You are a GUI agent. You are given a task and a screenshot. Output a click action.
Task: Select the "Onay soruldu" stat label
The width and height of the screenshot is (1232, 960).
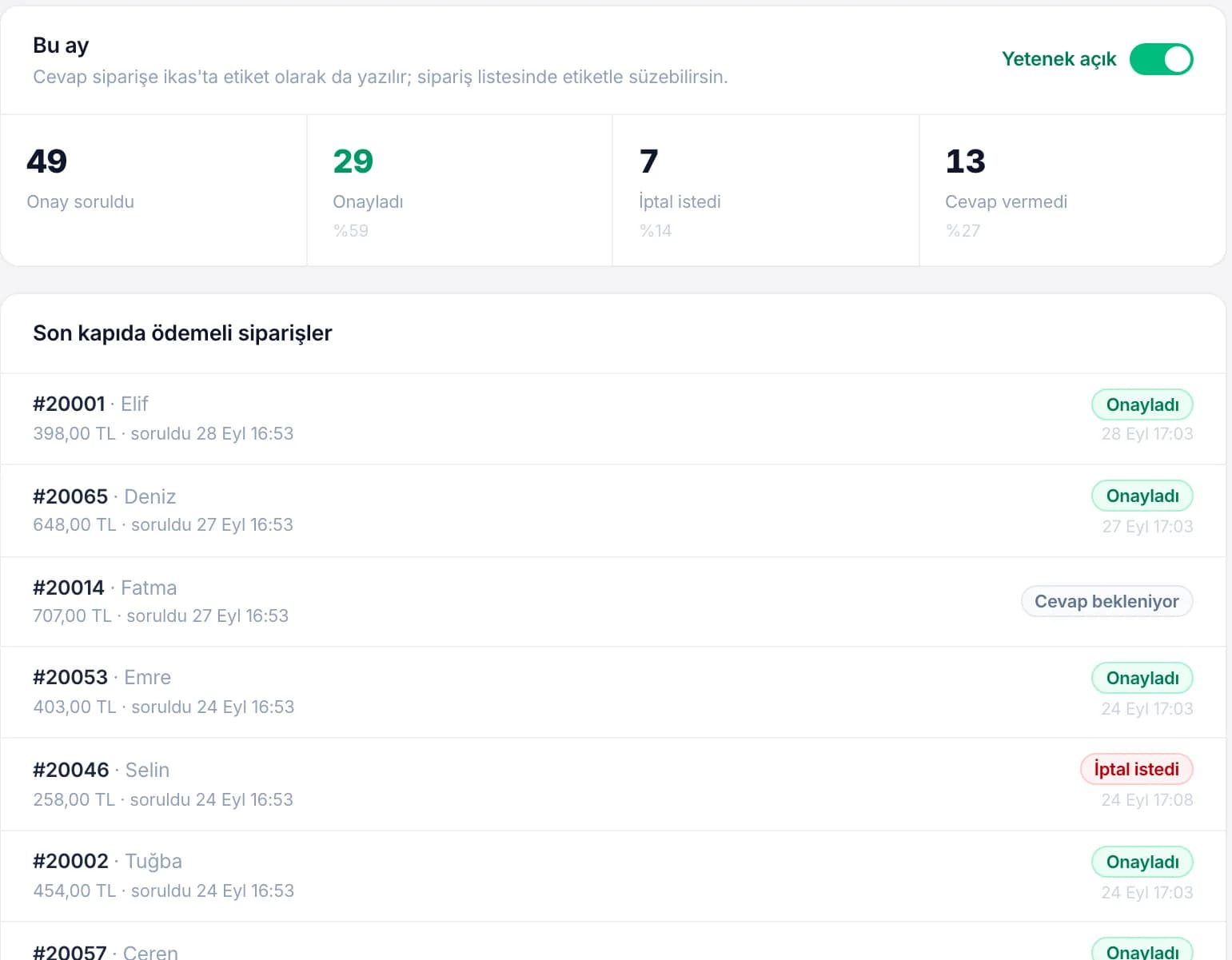point(81,201)
